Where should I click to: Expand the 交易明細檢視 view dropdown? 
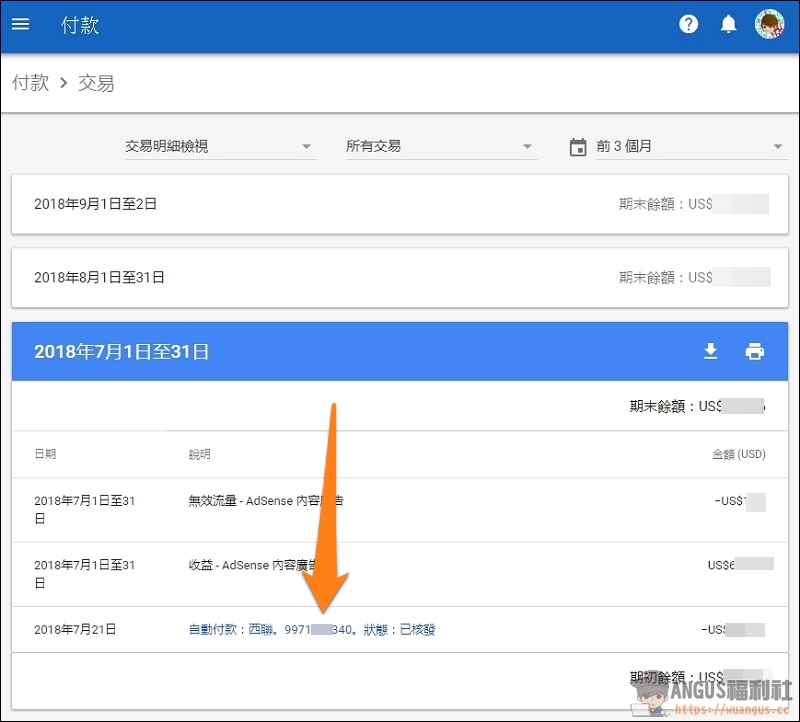[x=218, y=147]
